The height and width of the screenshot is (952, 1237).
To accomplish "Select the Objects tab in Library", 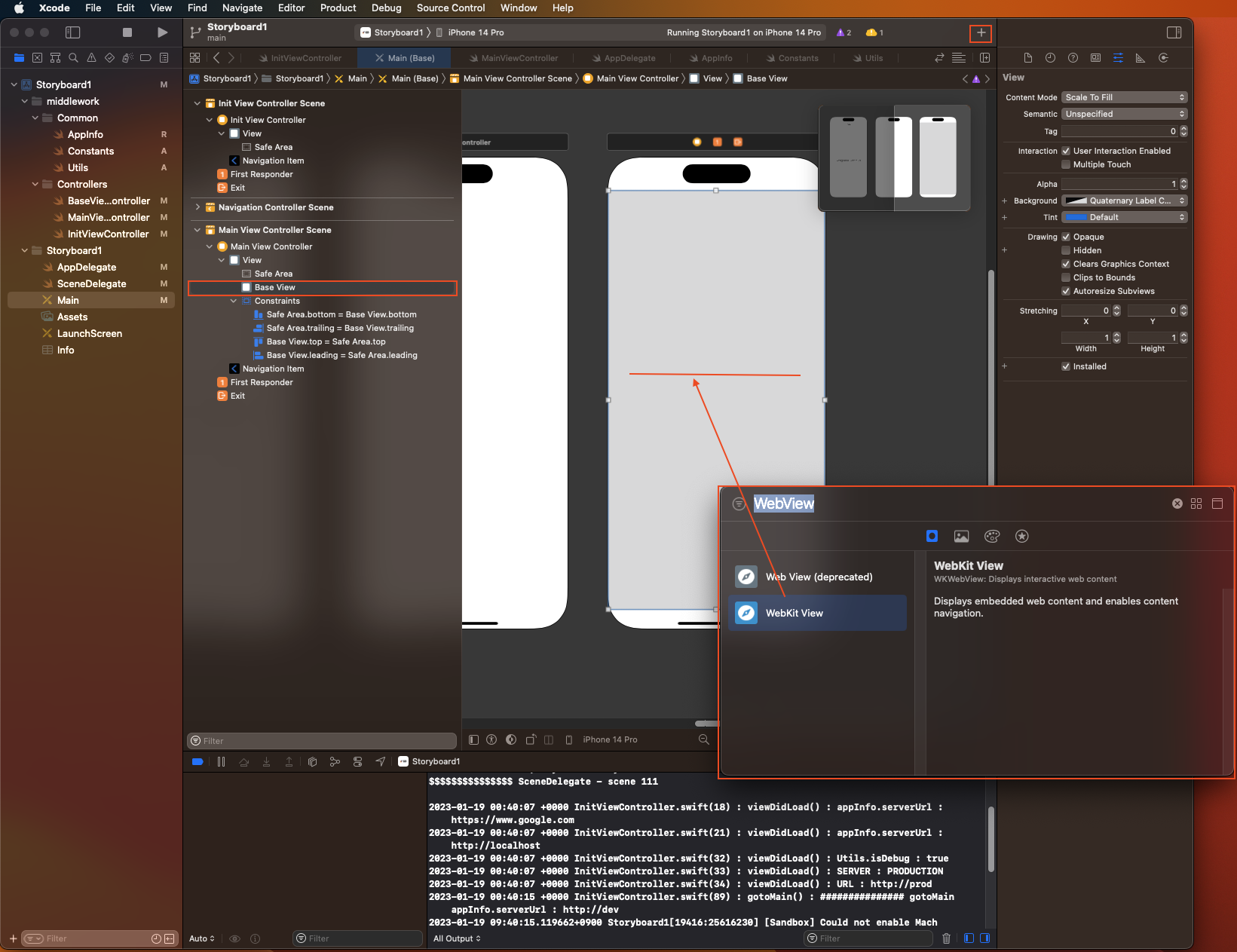I will [932, 536].
